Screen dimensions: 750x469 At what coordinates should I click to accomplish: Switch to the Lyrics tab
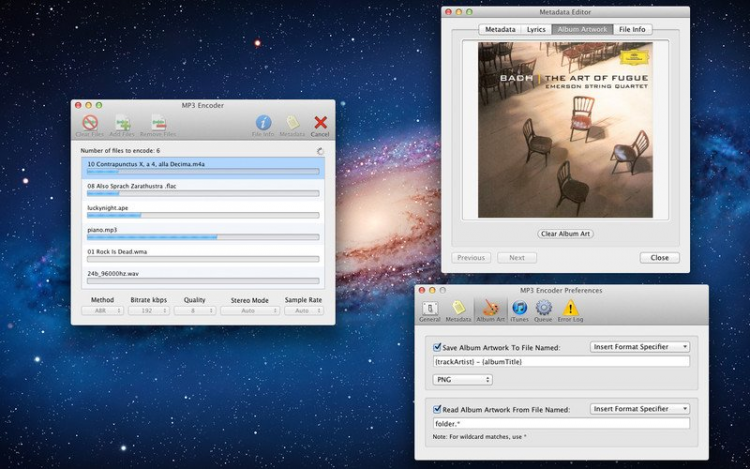click(536, 30)
